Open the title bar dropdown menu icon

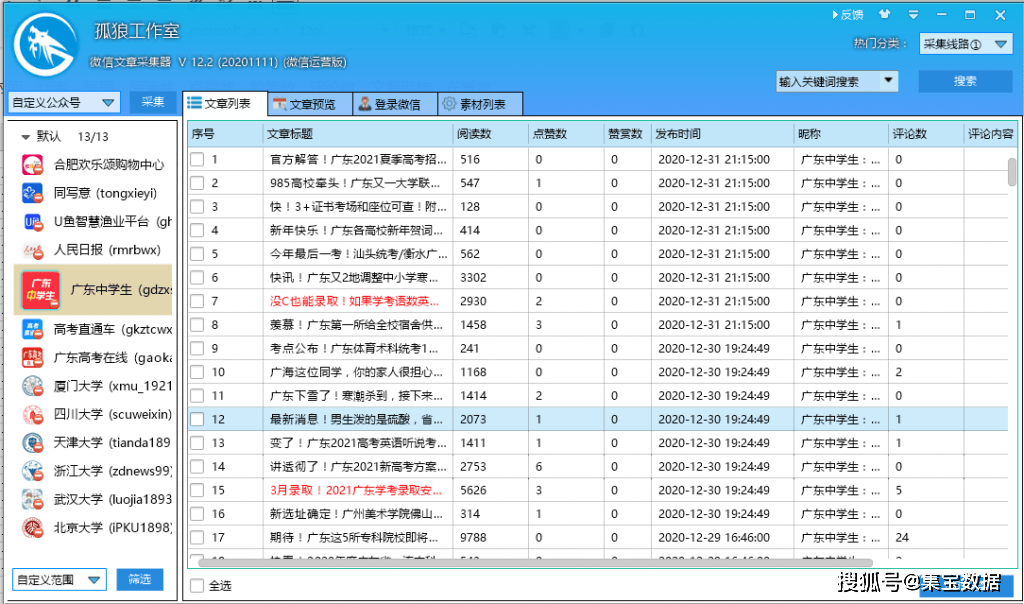click(912, 15)
